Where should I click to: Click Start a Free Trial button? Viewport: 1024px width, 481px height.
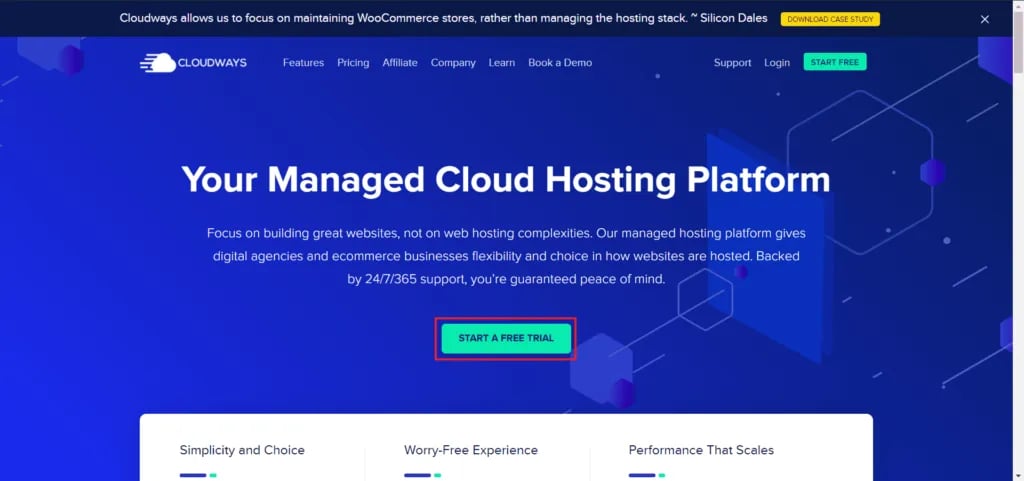pyautogui.click(x=505, y=338)
